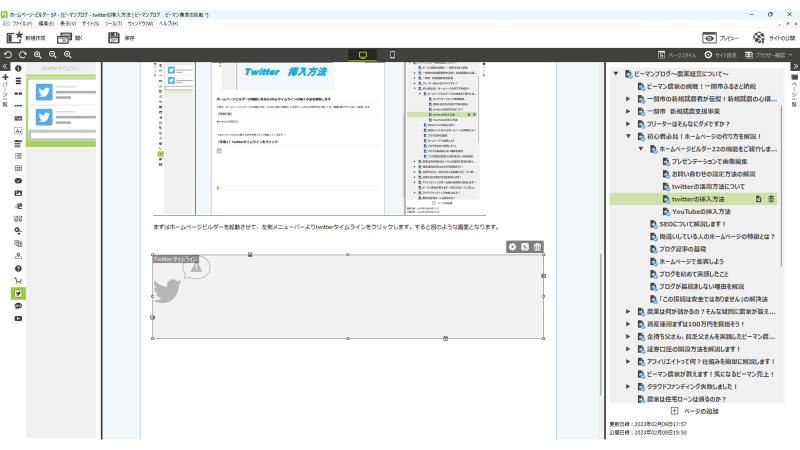Select the shopping cart part icon

[18, 281]
